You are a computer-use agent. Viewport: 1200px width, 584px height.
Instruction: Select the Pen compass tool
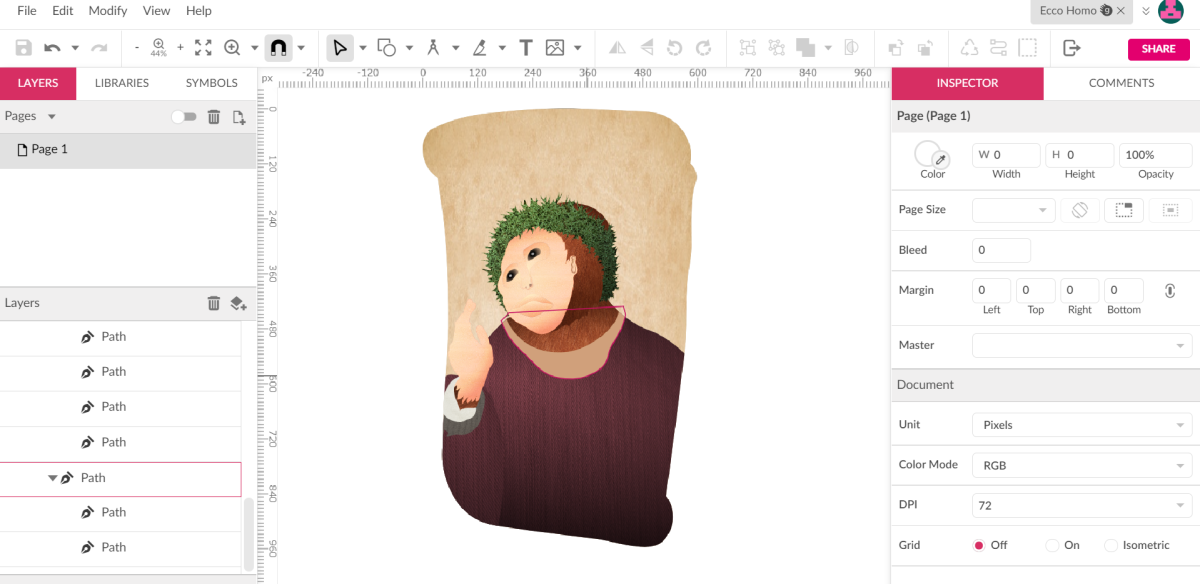pyautogui.click(x=433, y=47)
